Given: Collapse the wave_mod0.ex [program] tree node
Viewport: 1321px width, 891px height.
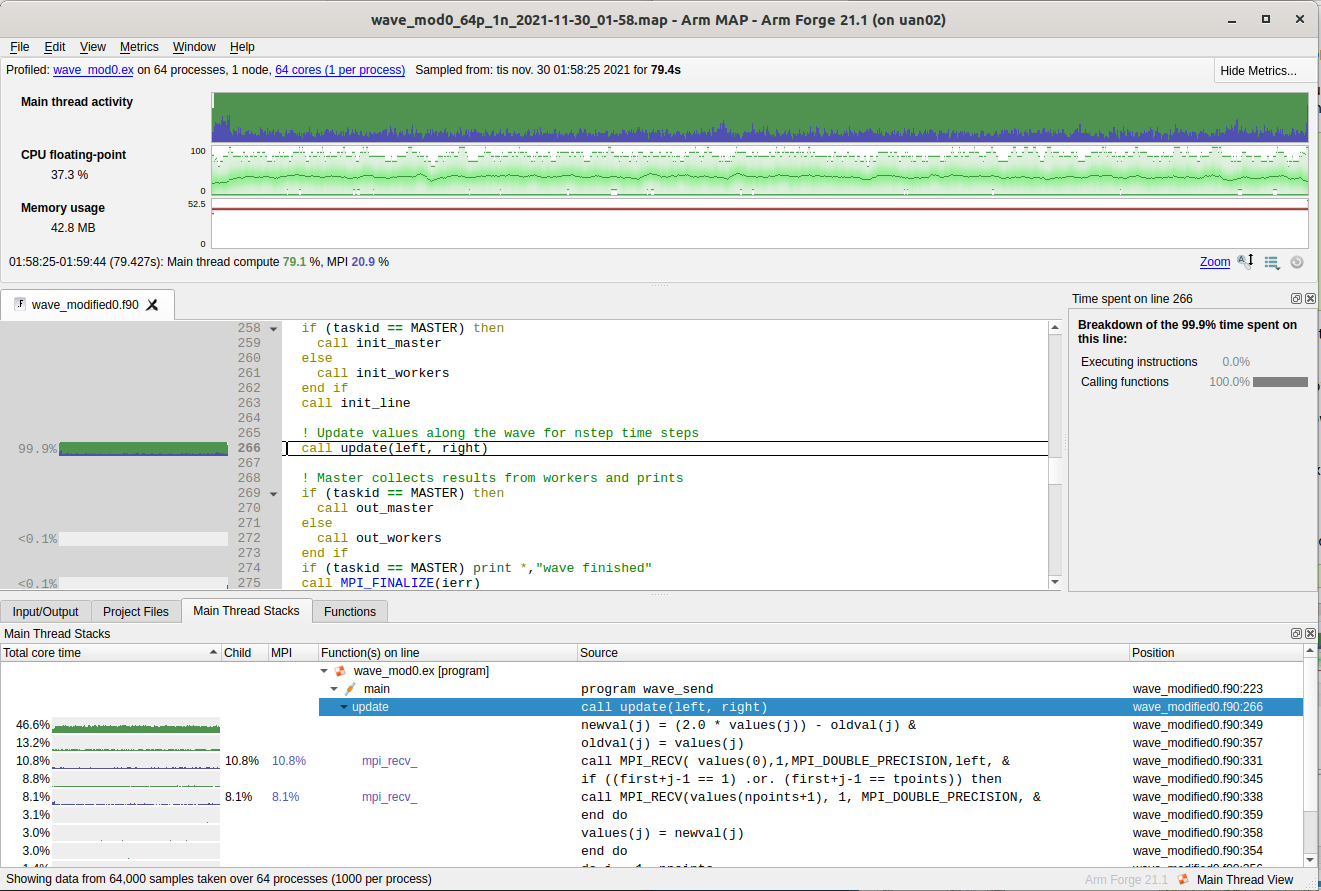Looking at the screenshot, I should click(324, 671).
